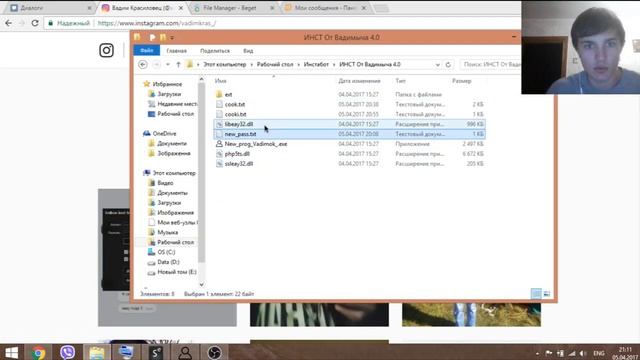Switch to Мои сообщения browser tab
The image size is (640, 360).
tap(326, 8)
